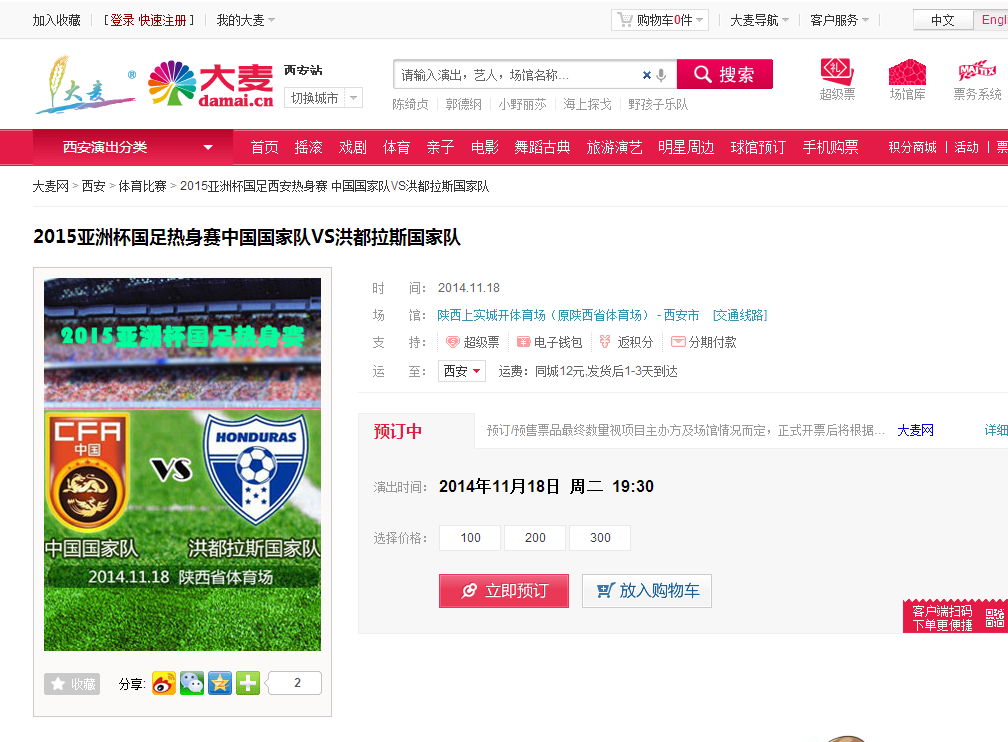Open the 活动 link in nav bar

click(x=966, y=147)
